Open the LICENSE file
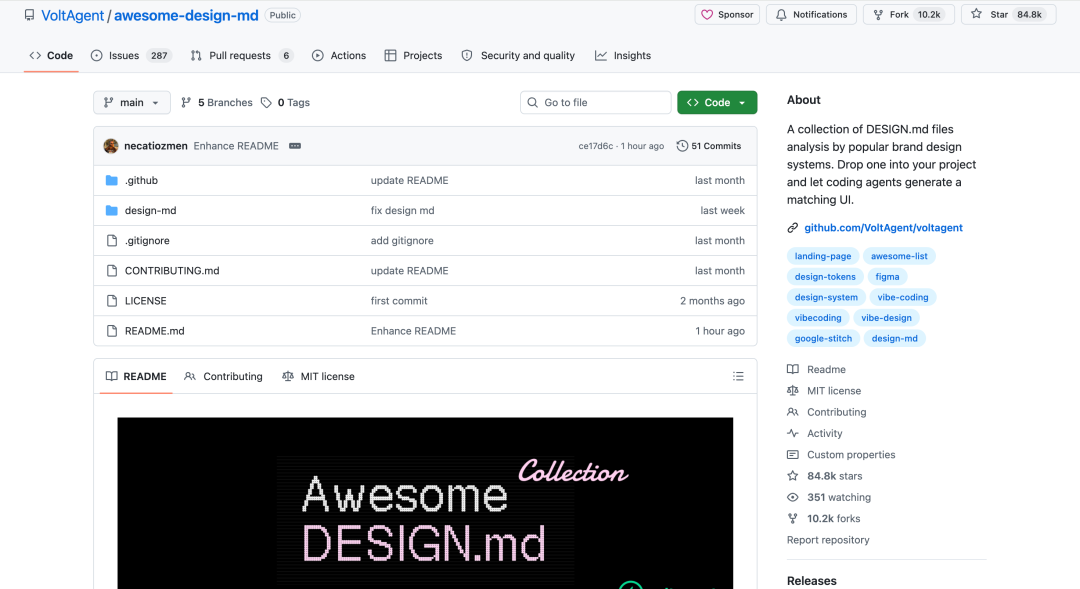Screen dimensions: 1080x589 145,301
